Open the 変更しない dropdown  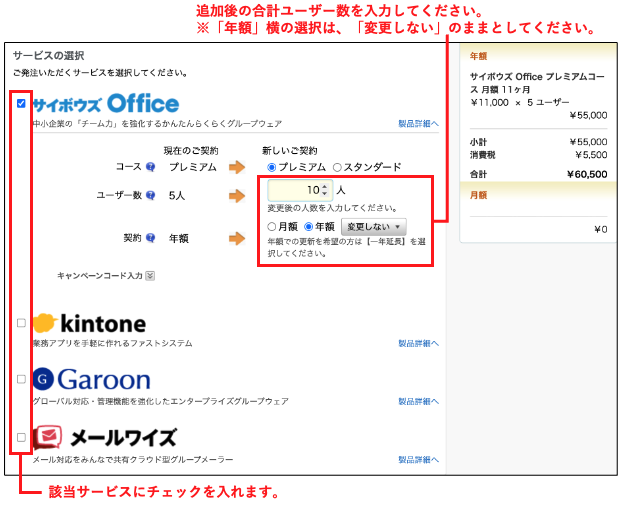(x=374, y=227)
